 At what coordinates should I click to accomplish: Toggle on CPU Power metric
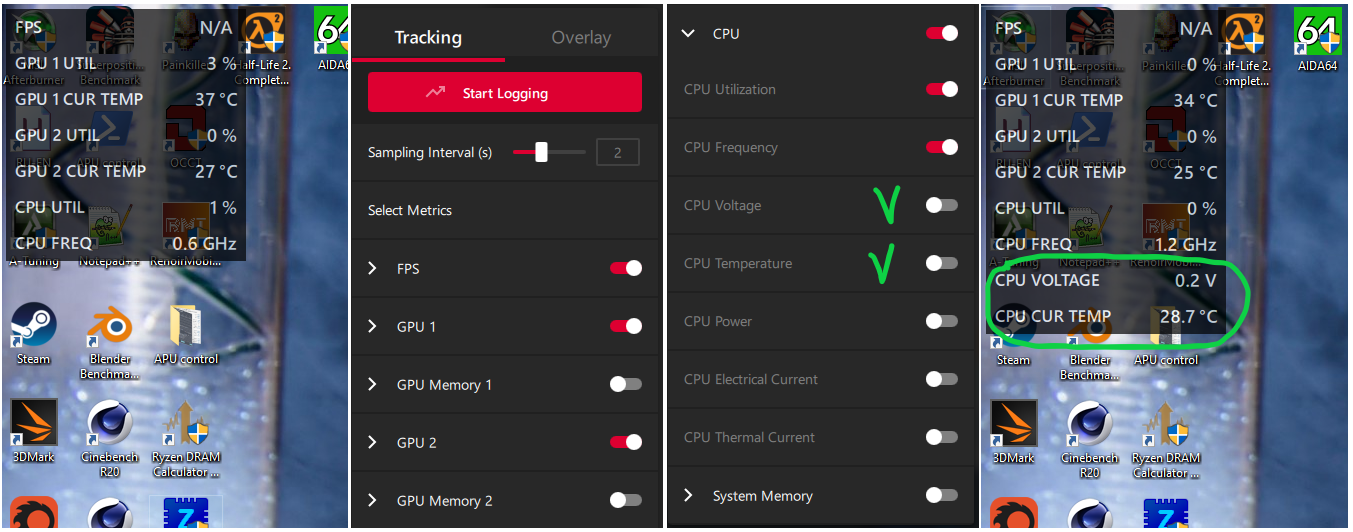pos(941,321)
